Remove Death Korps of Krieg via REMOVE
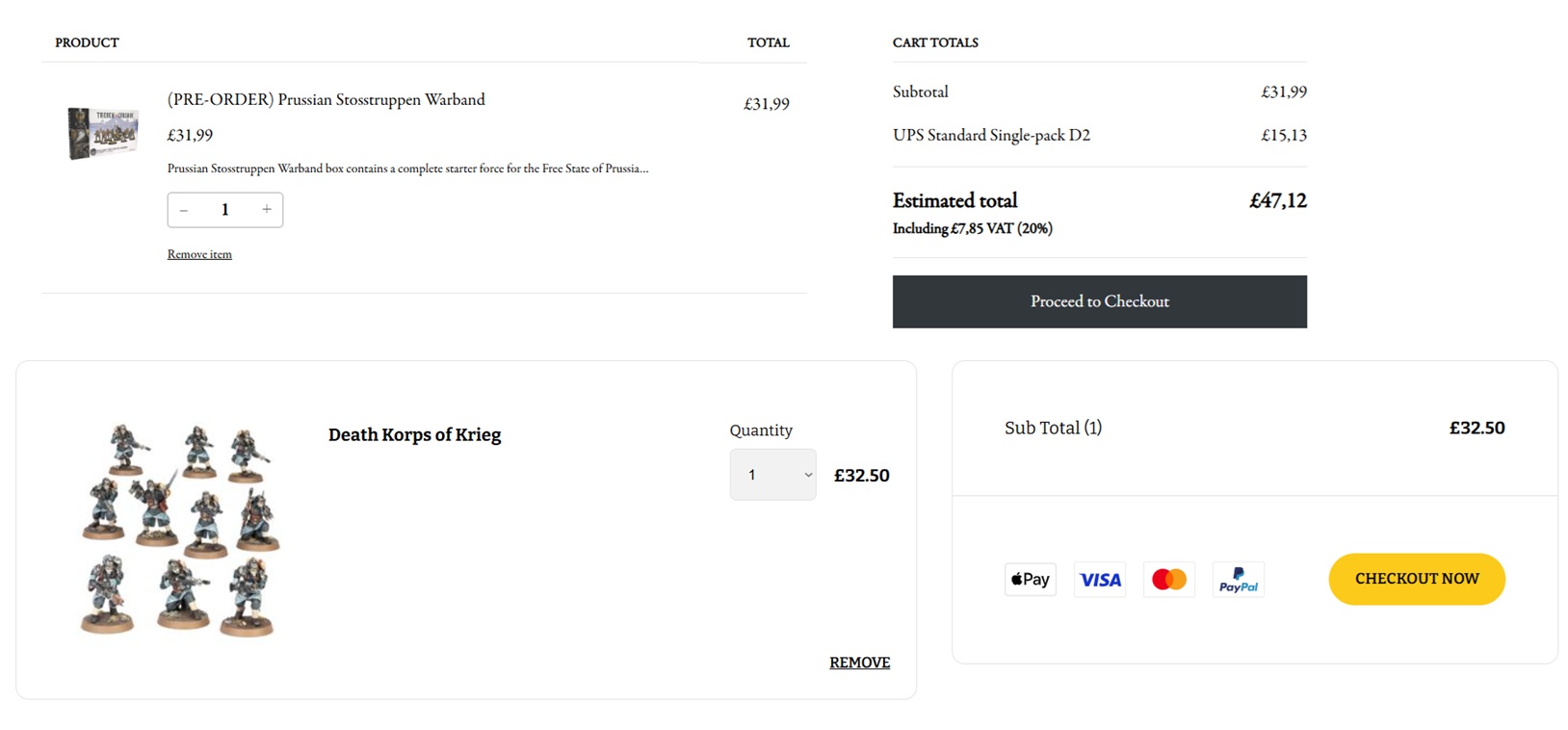This screenshot has width=1568, height=730. 859,663
